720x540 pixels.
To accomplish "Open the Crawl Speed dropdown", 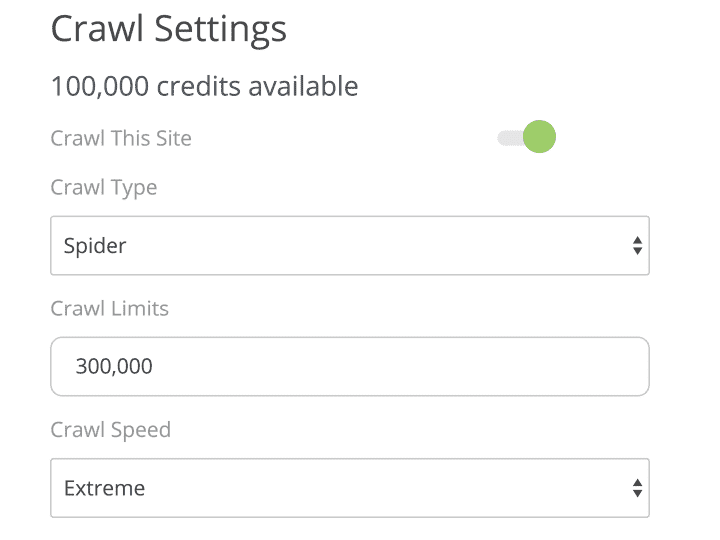I will (x=349, y=488).
